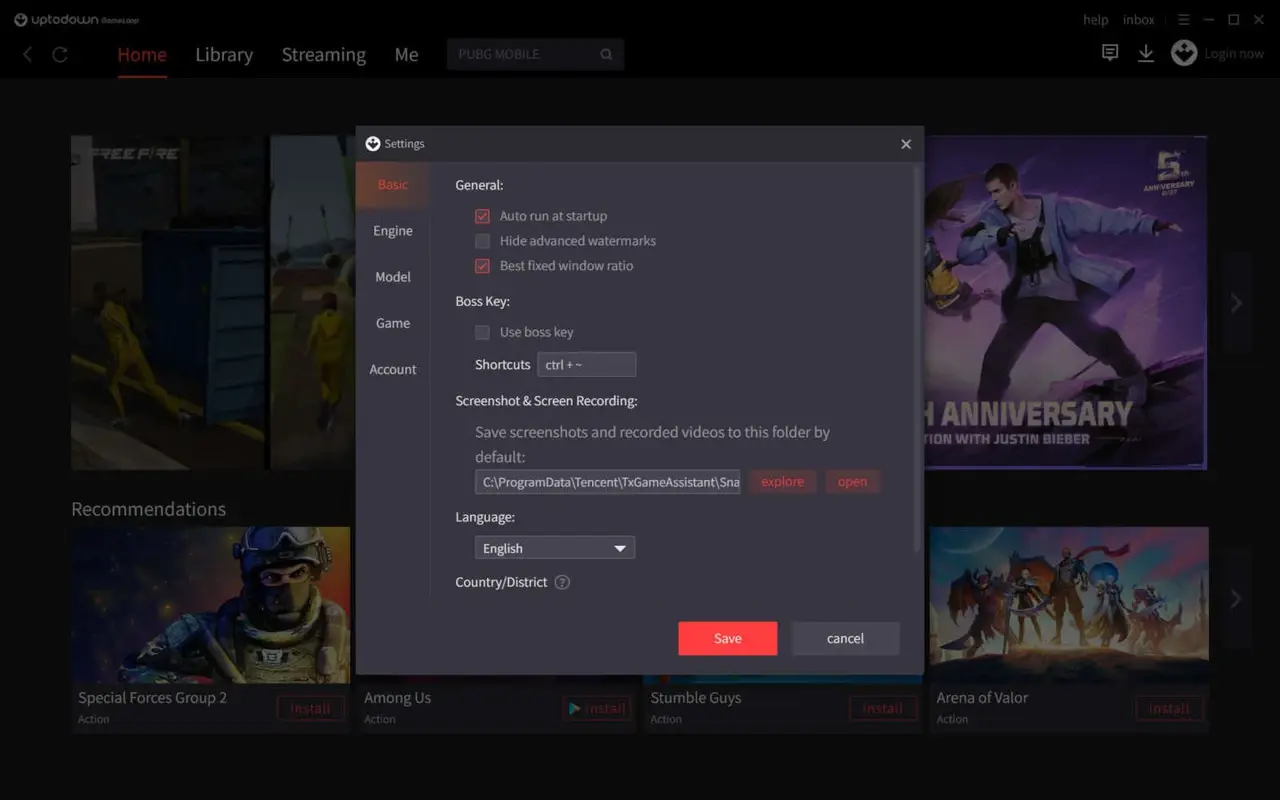Click the Country/District help question mark
The width and height of the screenshot is (1280, 800).
pos(561,581)
